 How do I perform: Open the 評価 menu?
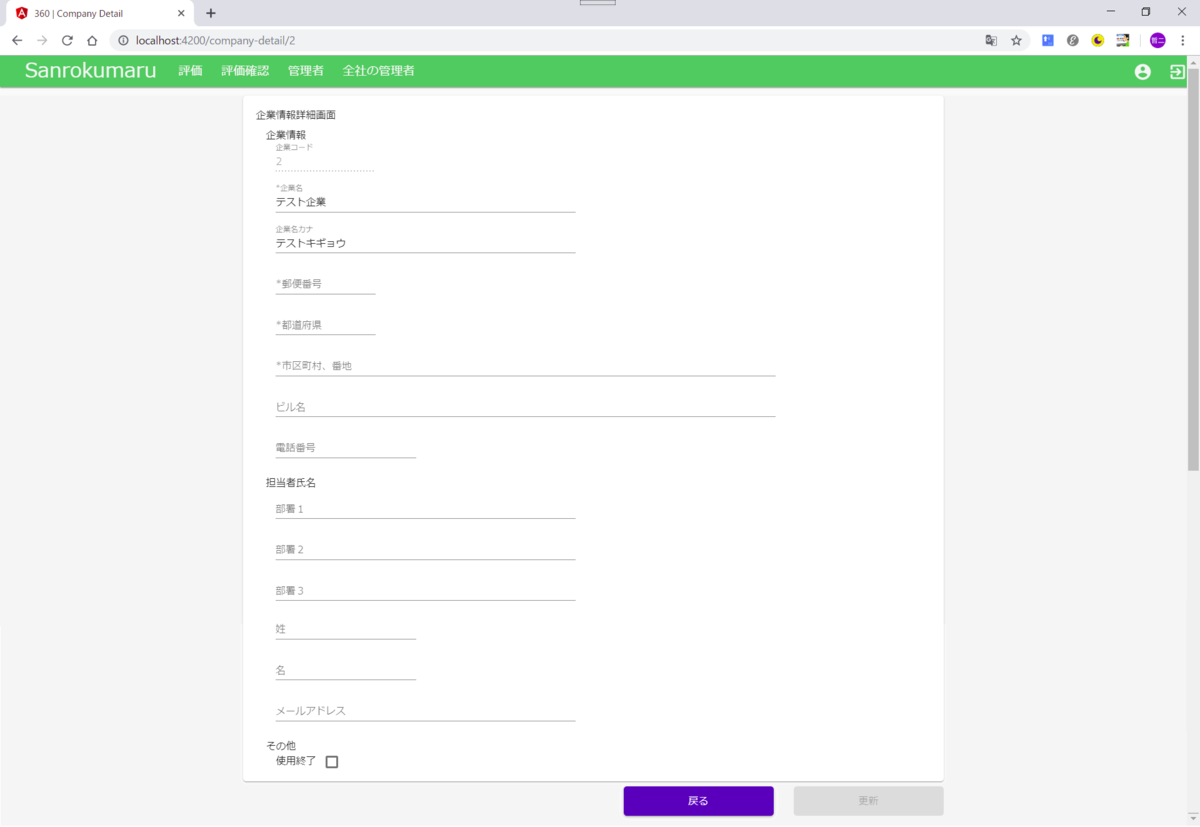pos(190,71)
